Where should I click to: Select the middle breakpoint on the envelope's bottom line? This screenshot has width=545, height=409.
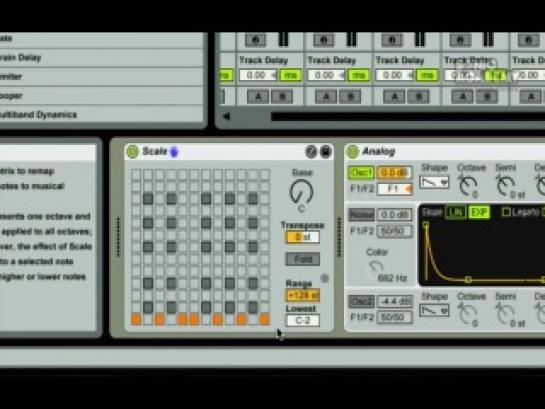click(468, 279)
